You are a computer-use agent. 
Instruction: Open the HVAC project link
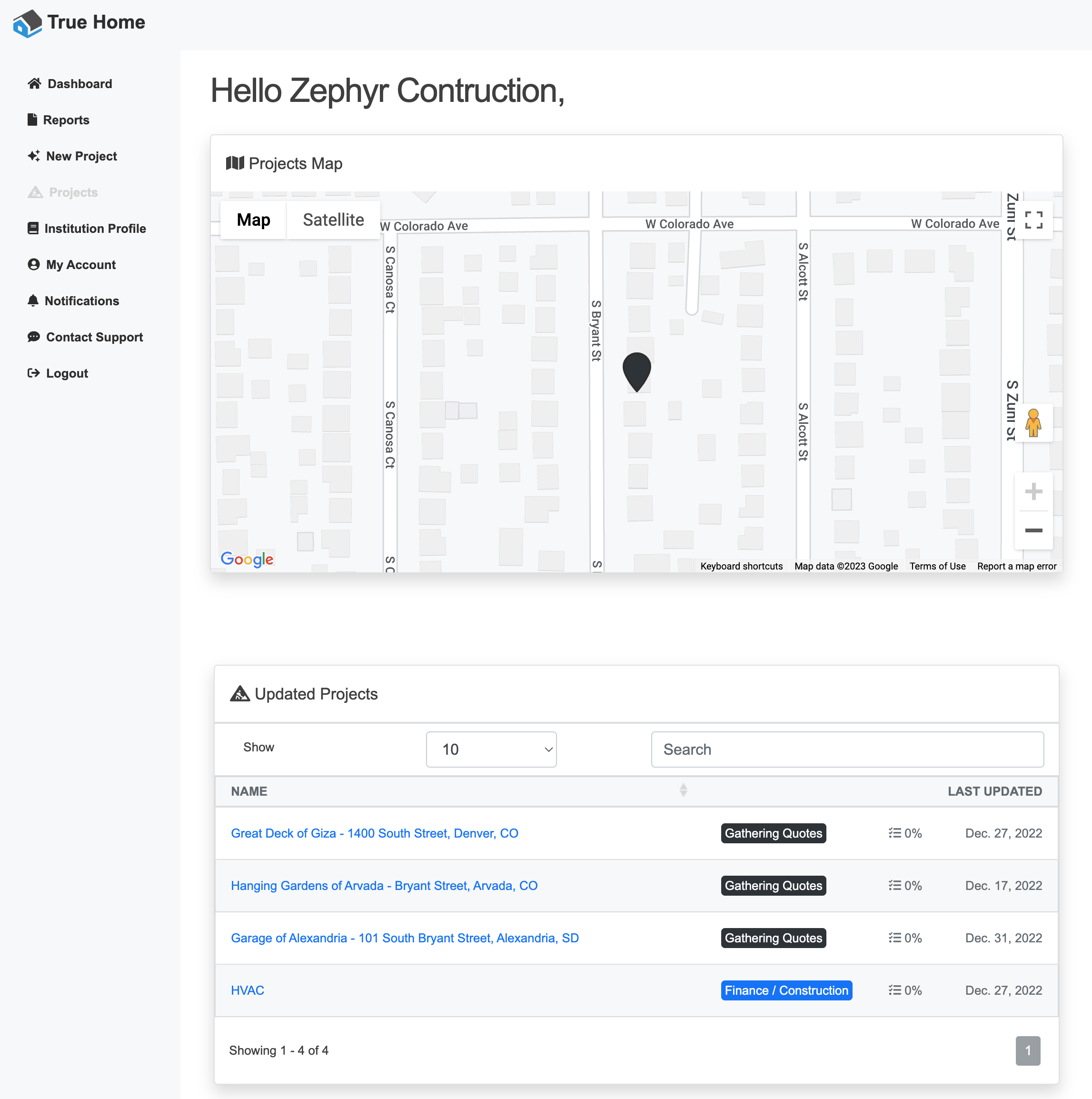[x=248, y=990]
